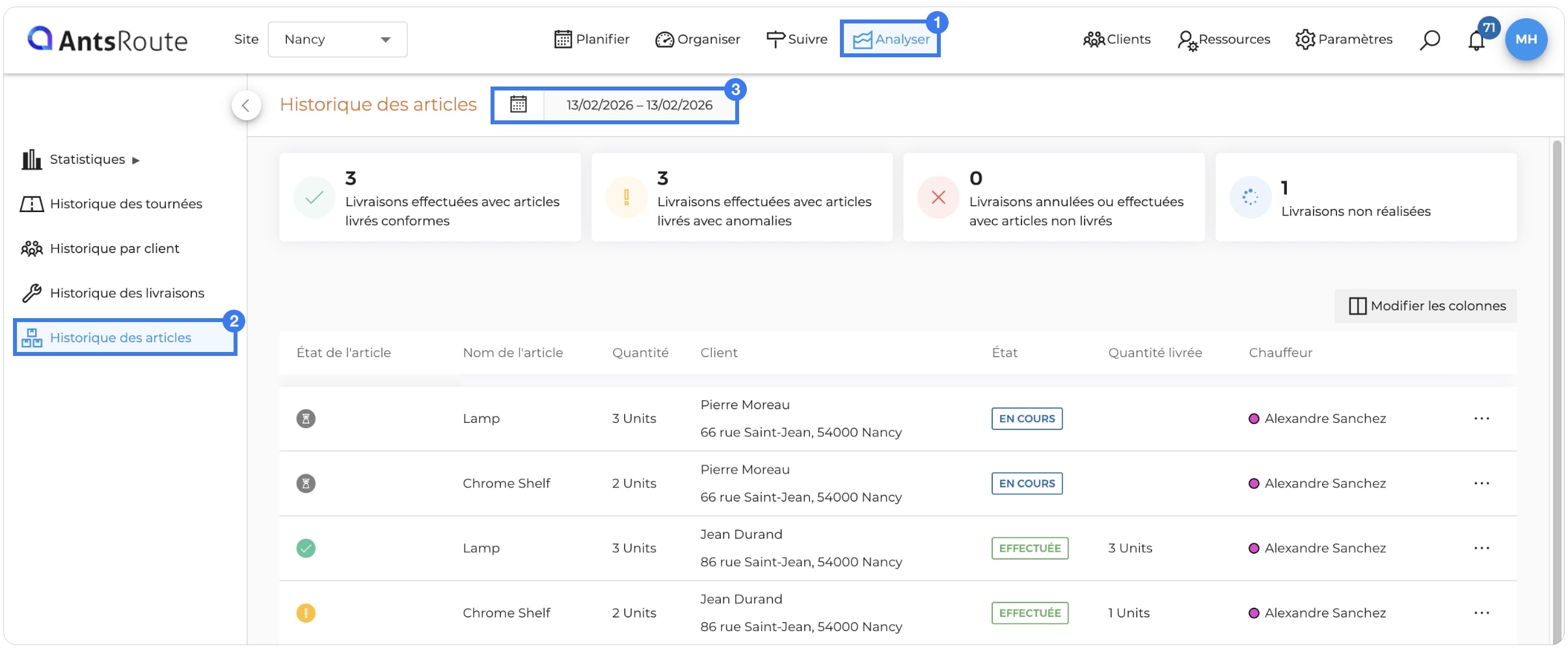Collapse the sidebar with the chevron button

pos(246,105)
